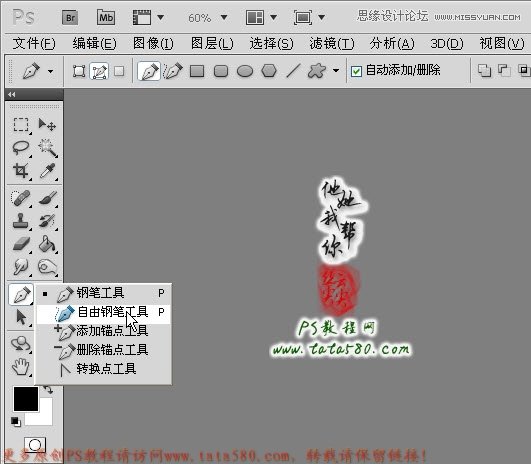531x464 pixels.
Task: Select the Rounded Rectangle shape option
Action: click(x=221, y=71)
